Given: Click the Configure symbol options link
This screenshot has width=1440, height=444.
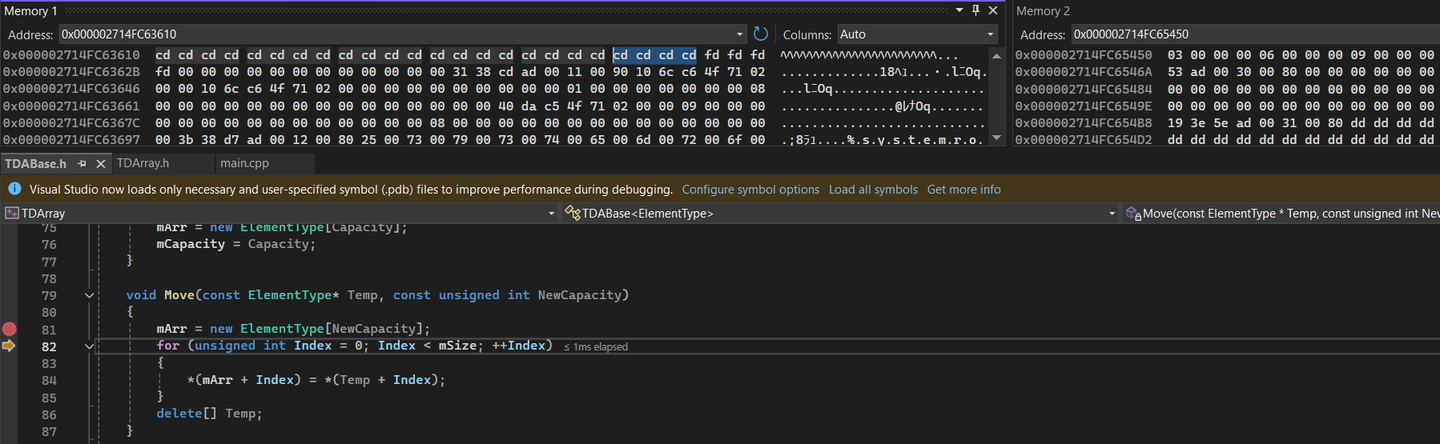Looking at the screenshot, I should (750, 189).
